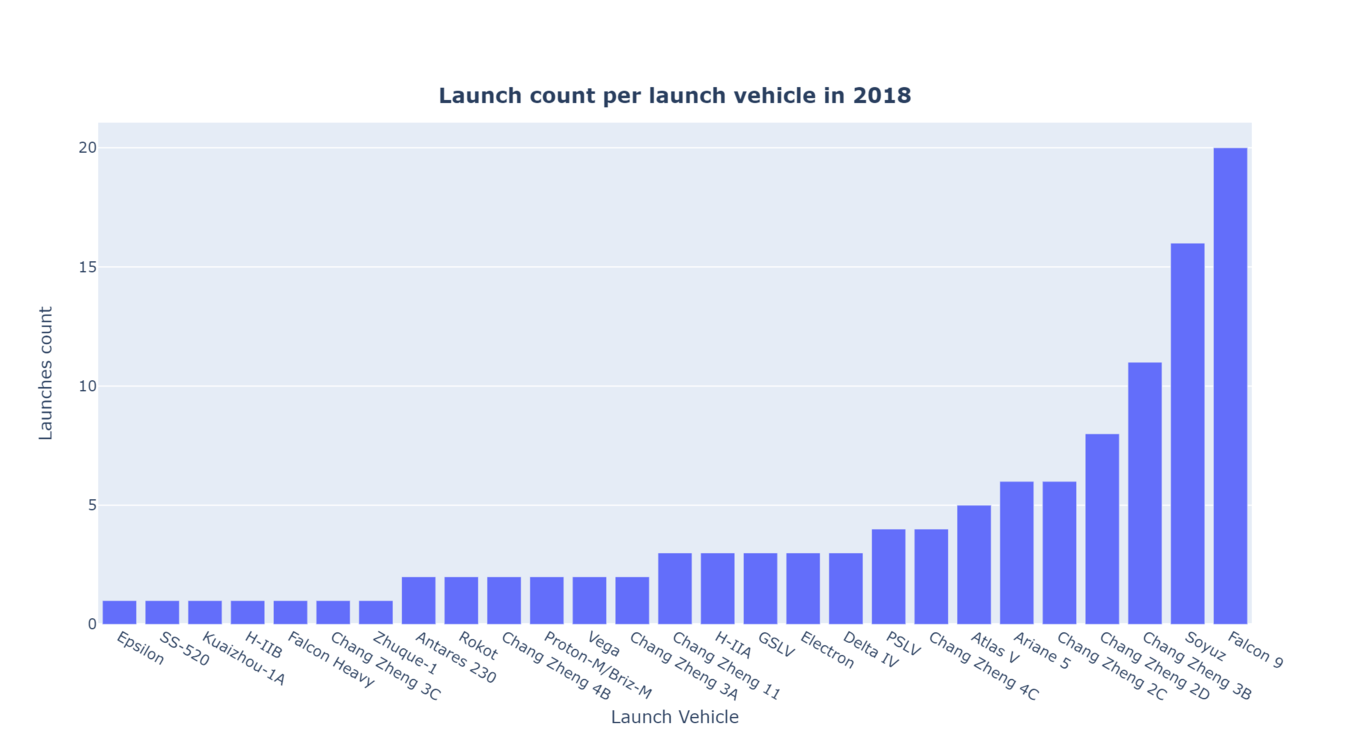Image resolution: width=1350 pixels, height=736 pixels.
Task: Click the Kuaizhou-1A x-axis label
Action: point(244,659)
